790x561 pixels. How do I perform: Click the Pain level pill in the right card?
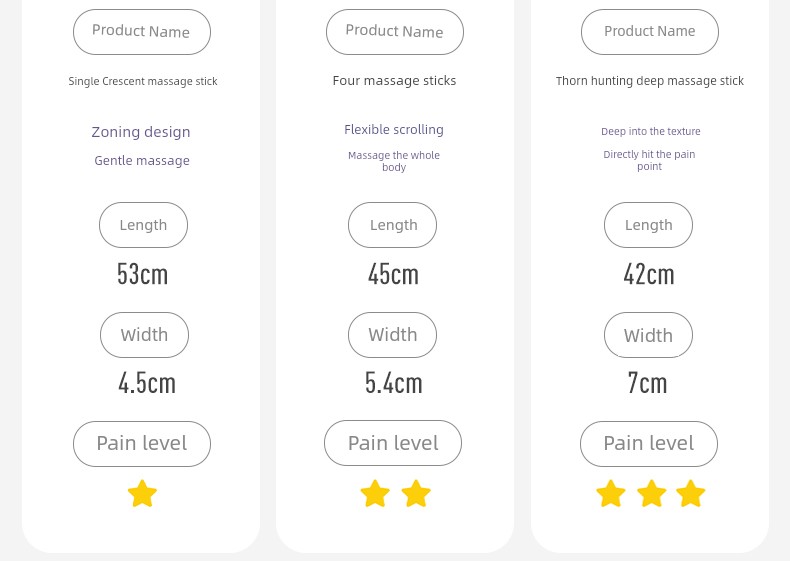tap(648, 444)
